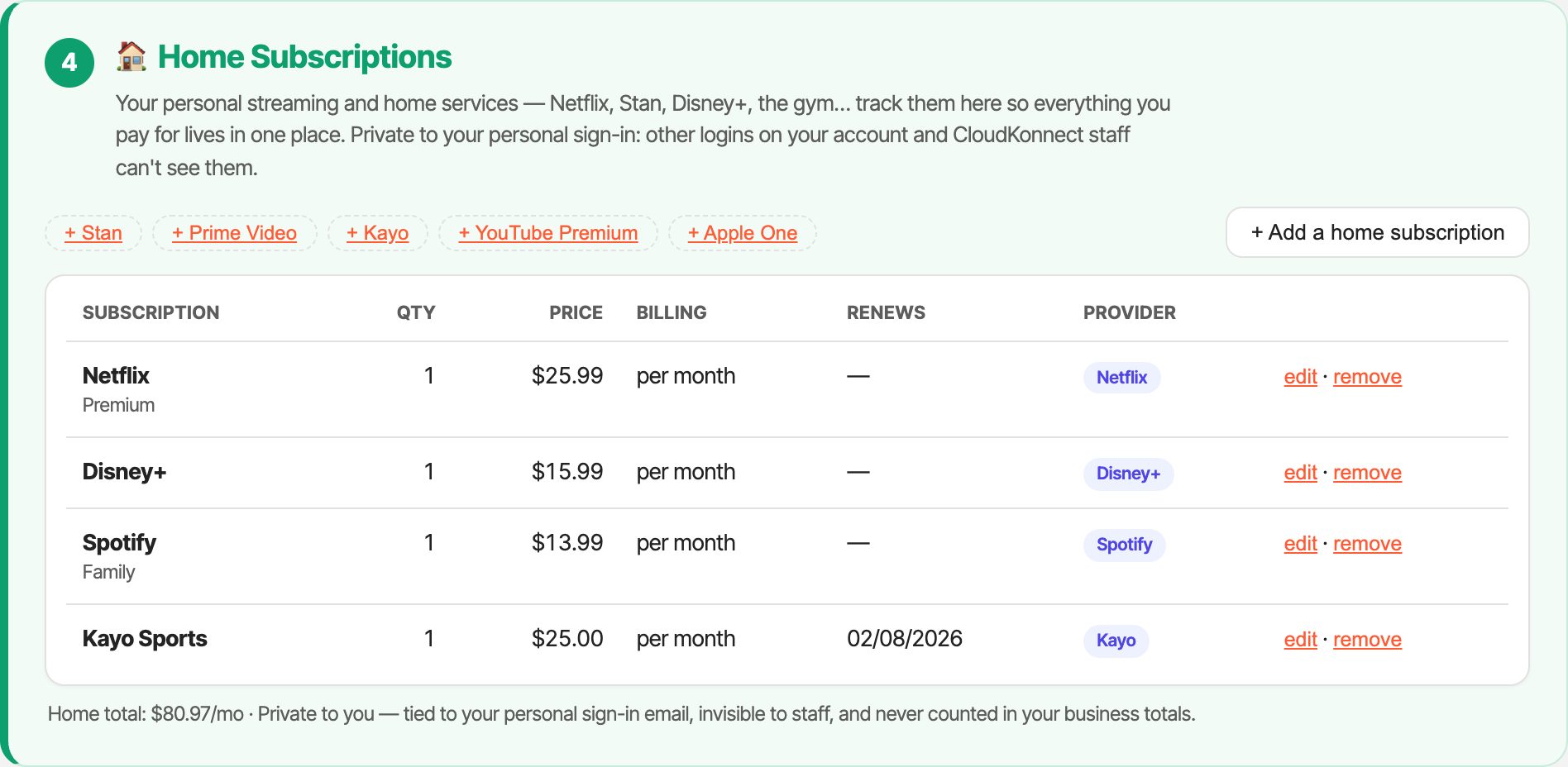Edit the Kayo Sports subscription
Image resolution: width=1568 pixels, height=767 pixels.
[1300, 640]
